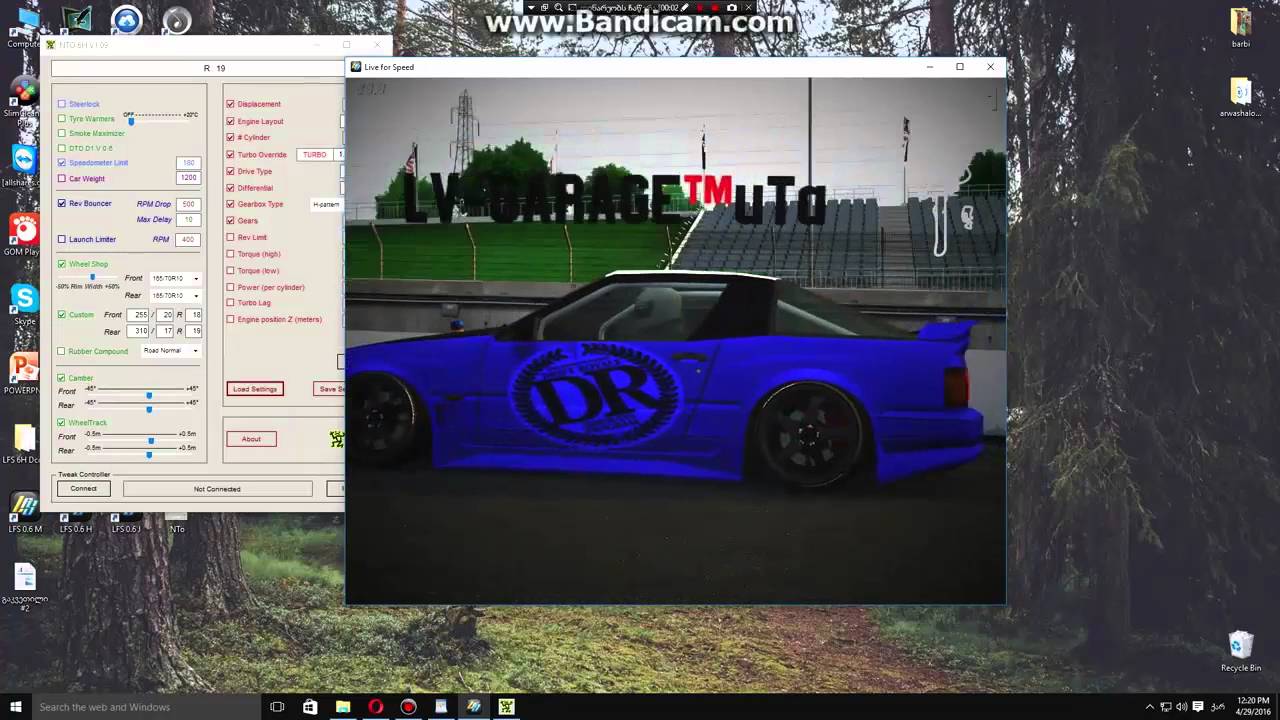Click the About button

[251, 439]
